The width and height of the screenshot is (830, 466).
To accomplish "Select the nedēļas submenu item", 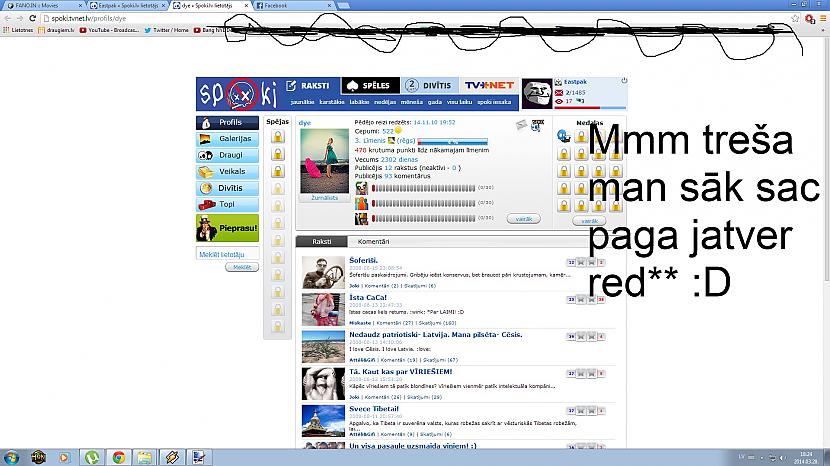I will [385, 102].
